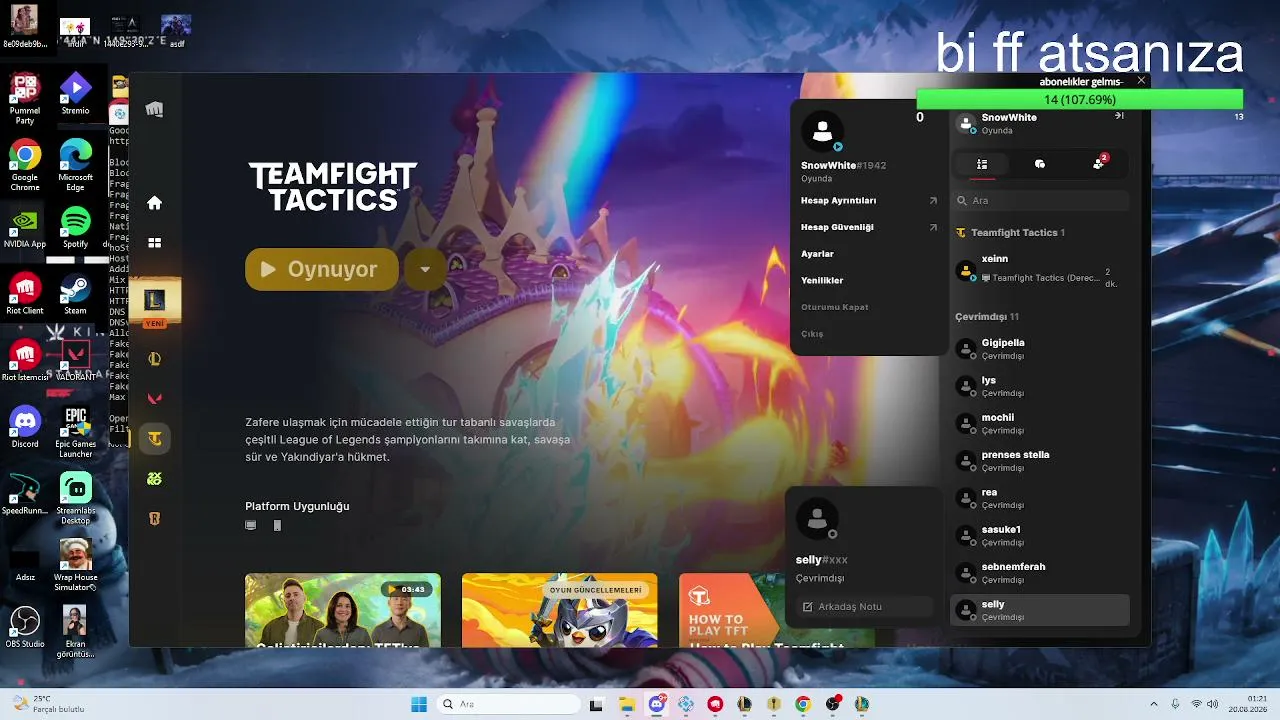
Task: Open Google Chrome desktop shortcut
Action: click(x=25, y=166)
